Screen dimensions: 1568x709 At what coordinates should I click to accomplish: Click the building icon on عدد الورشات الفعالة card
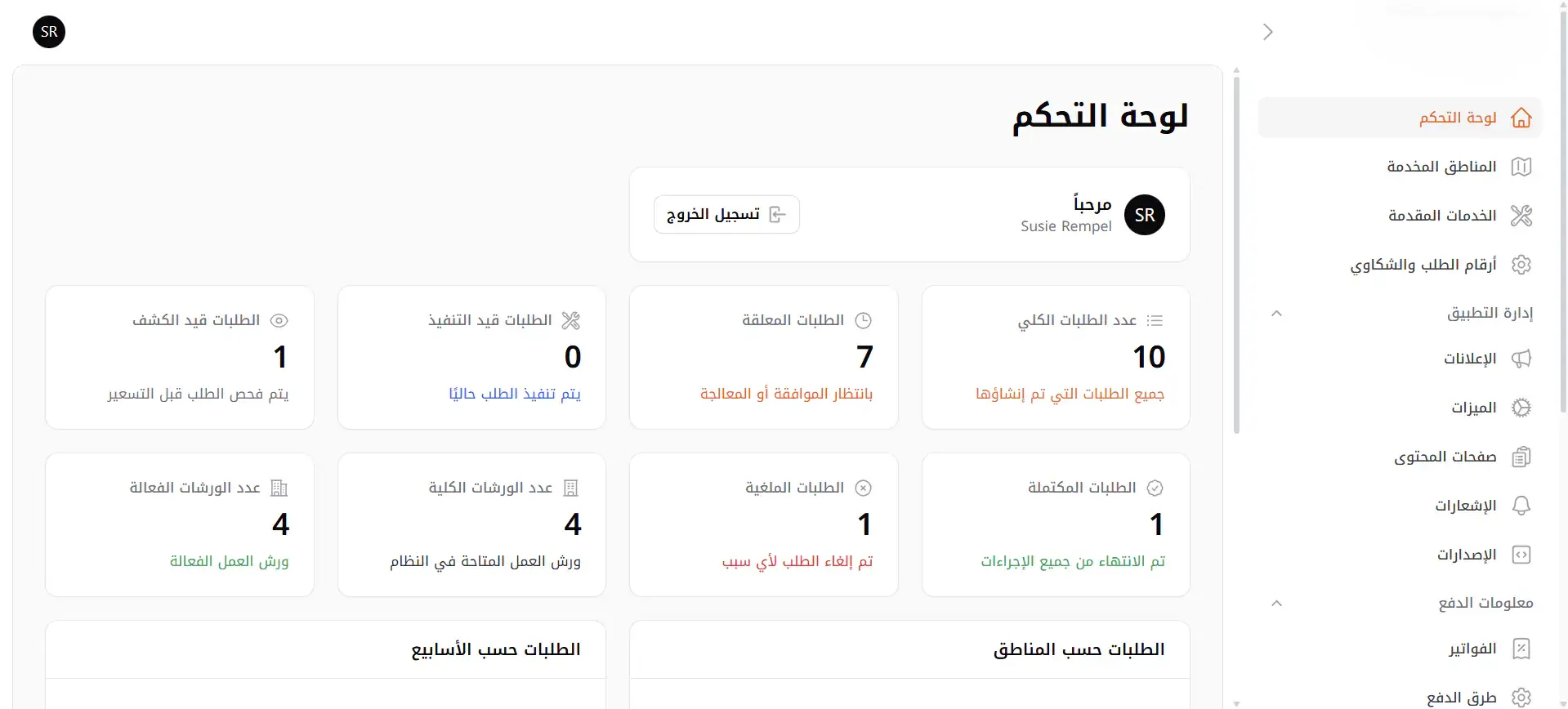(x=279, y=488)
